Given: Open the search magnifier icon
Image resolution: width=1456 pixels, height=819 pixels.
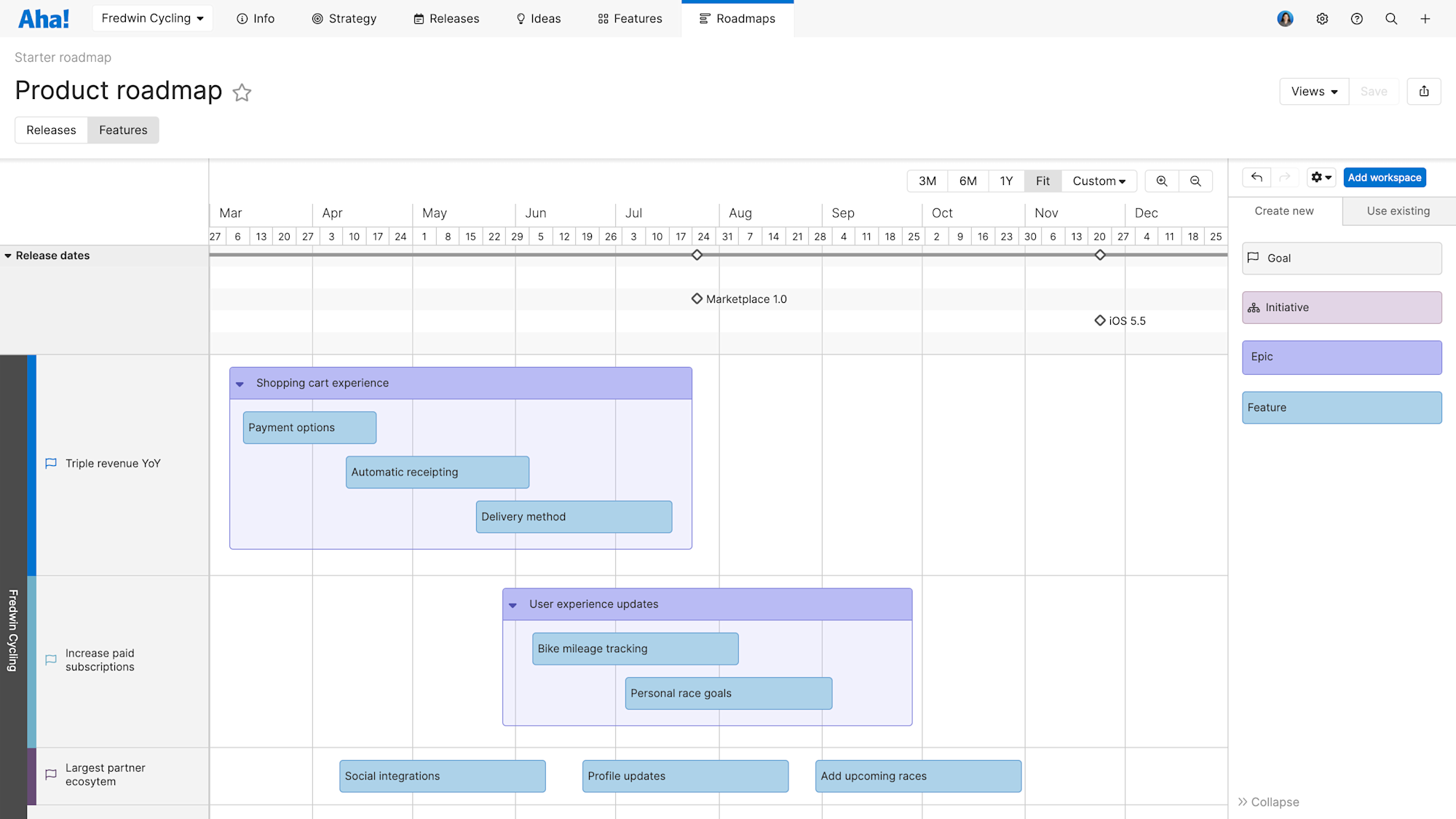Looking at the screenshot, I should (x=1391, y=18).
